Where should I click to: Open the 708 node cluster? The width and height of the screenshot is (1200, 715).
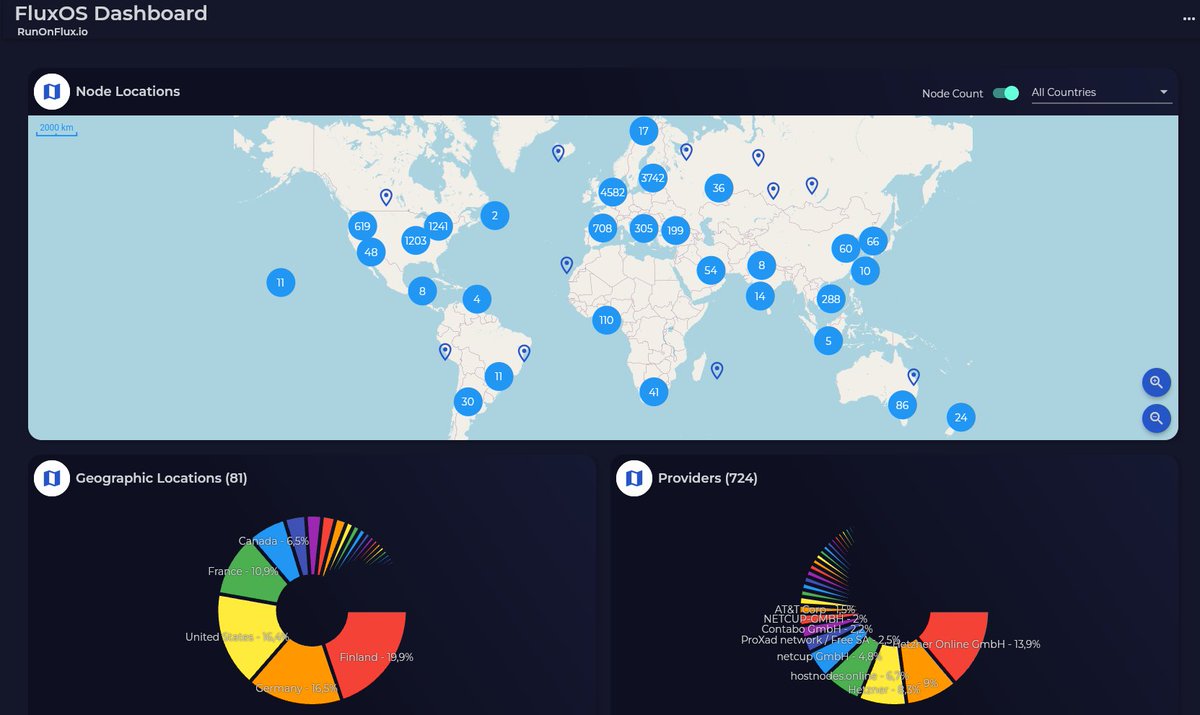pyautogui.click(x=602, y=229)
